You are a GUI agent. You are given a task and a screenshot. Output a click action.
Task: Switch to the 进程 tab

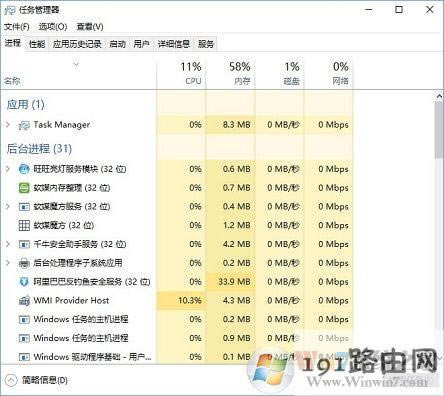tap(13, 43)
